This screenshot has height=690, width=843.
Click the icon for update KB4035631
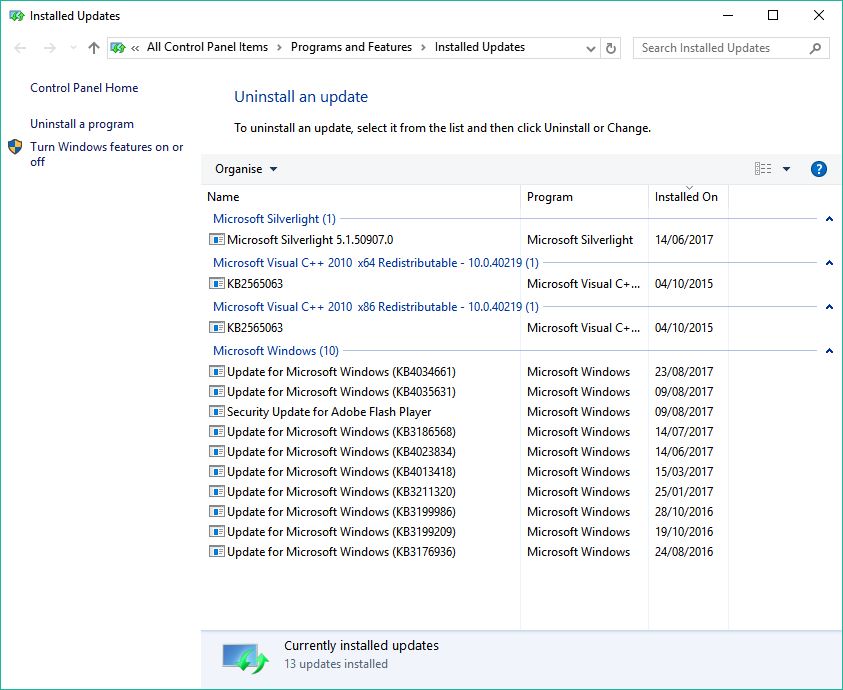pos(216,392)
